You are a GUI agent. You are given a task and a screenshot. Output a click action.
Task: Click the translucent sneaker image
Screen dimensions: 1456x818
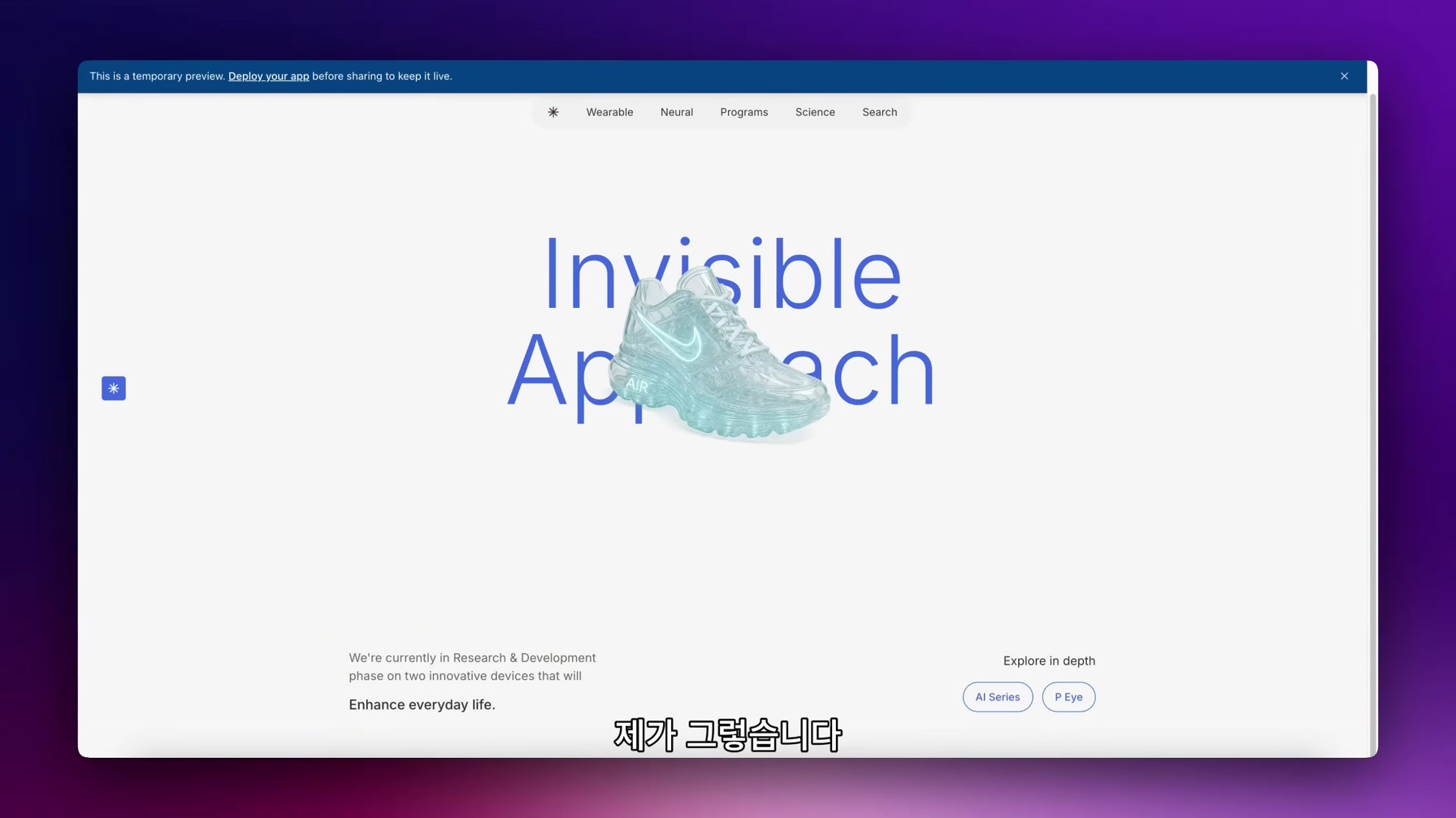point(720,354)
